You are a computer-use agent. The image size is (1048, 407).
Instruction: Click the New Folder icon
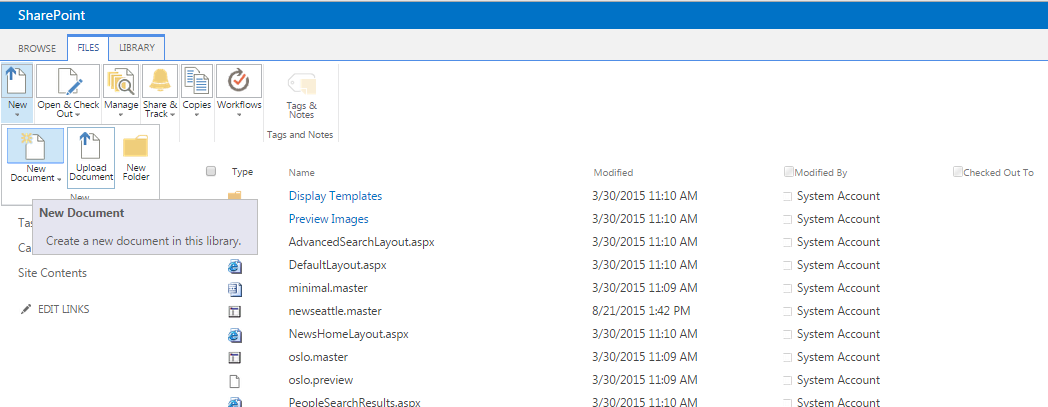(136, 146)
